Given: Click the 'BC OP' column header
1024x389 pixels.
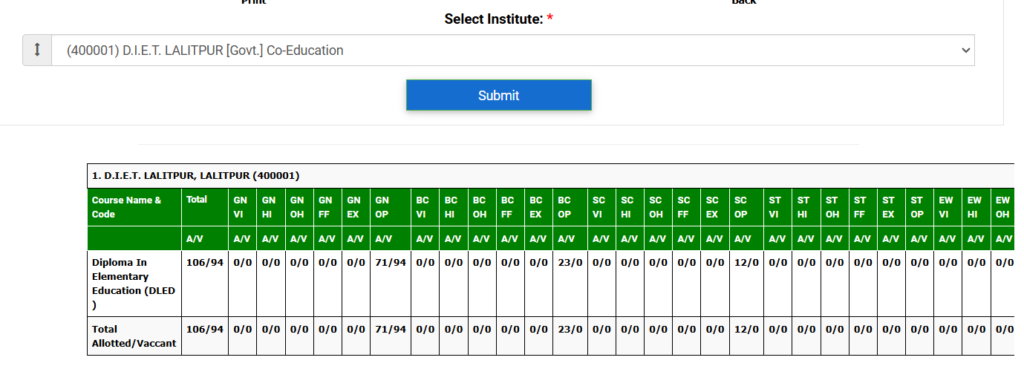Looking at the screenshot, I should (x=570, y=207).
